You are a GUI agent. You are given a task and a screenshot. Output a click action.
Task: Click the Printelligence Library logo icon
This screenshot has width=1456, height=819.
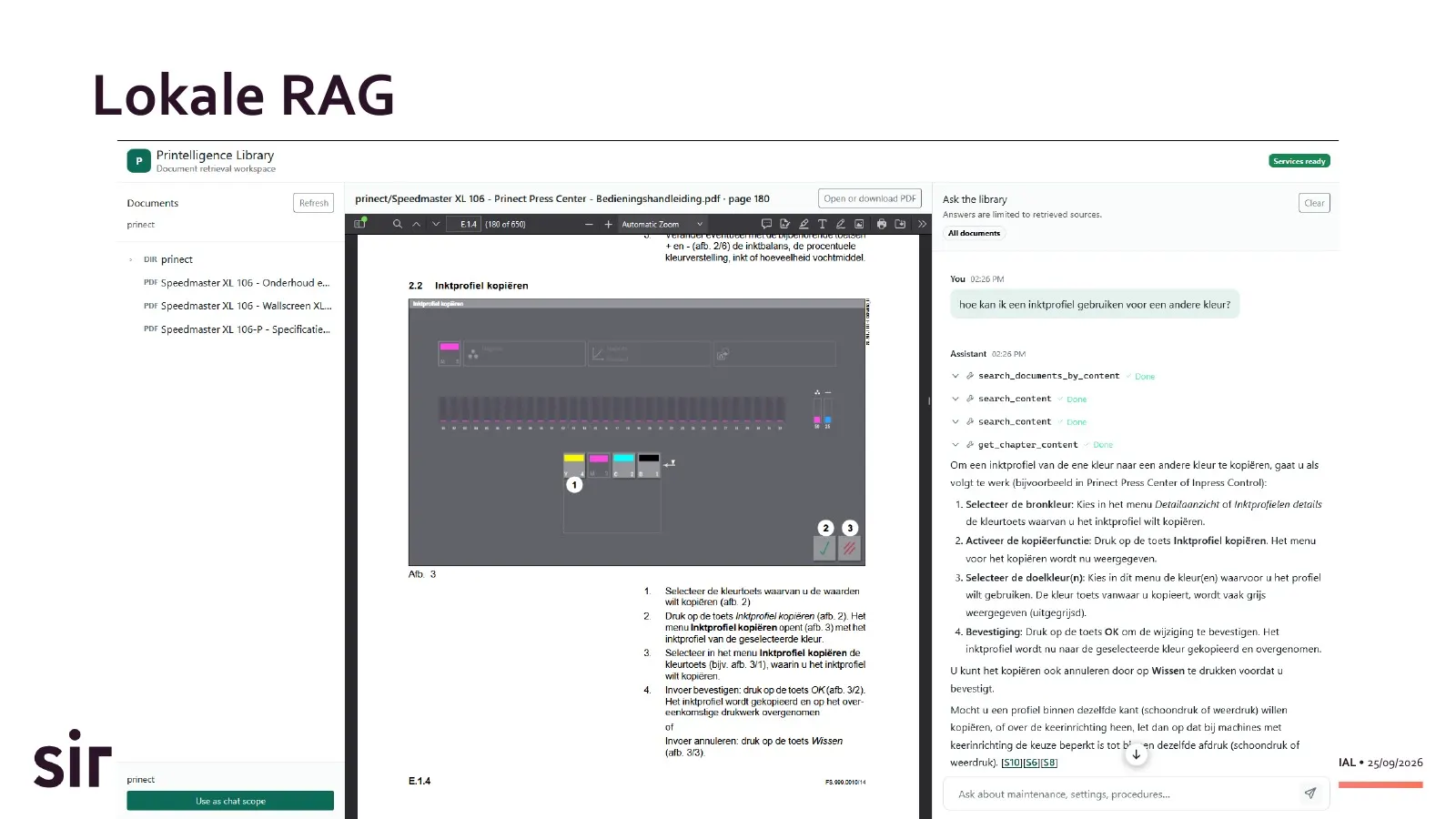(138, 161)
